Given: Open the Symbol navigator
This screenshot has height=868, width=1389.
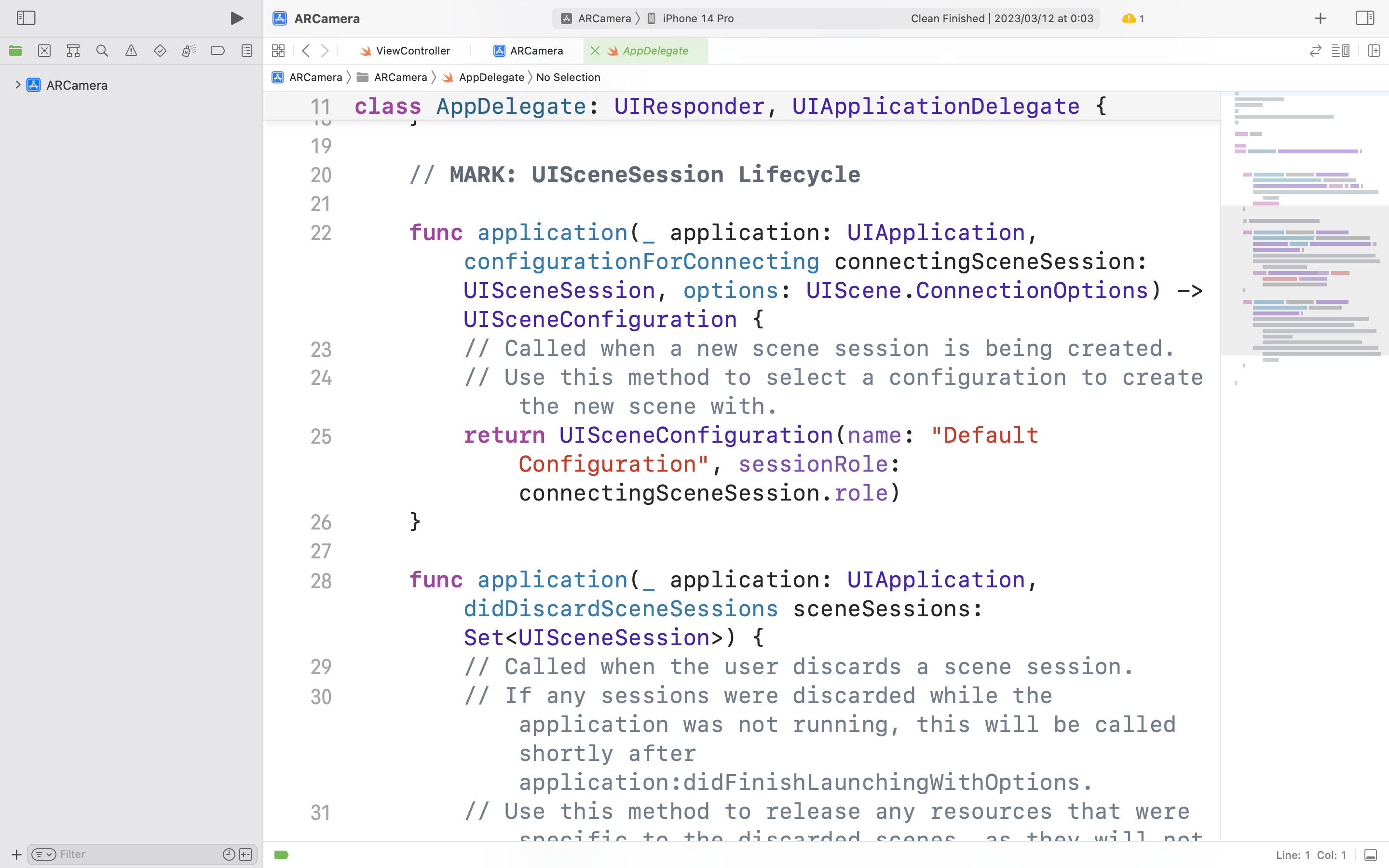Looking at the screenshot, I should tap(73, 51).
